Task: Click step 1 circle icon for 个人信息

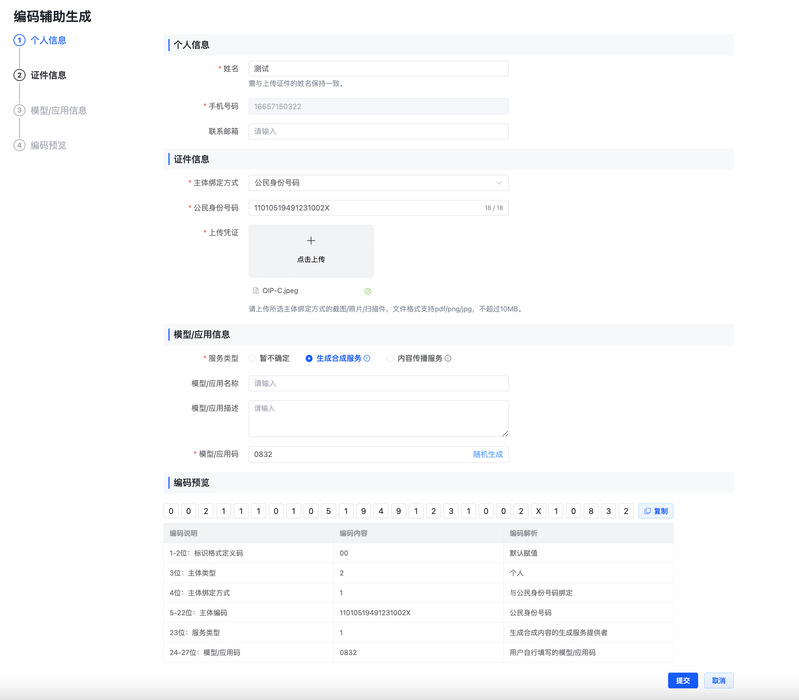Action: pyautogui.click(x=19, y=40)
